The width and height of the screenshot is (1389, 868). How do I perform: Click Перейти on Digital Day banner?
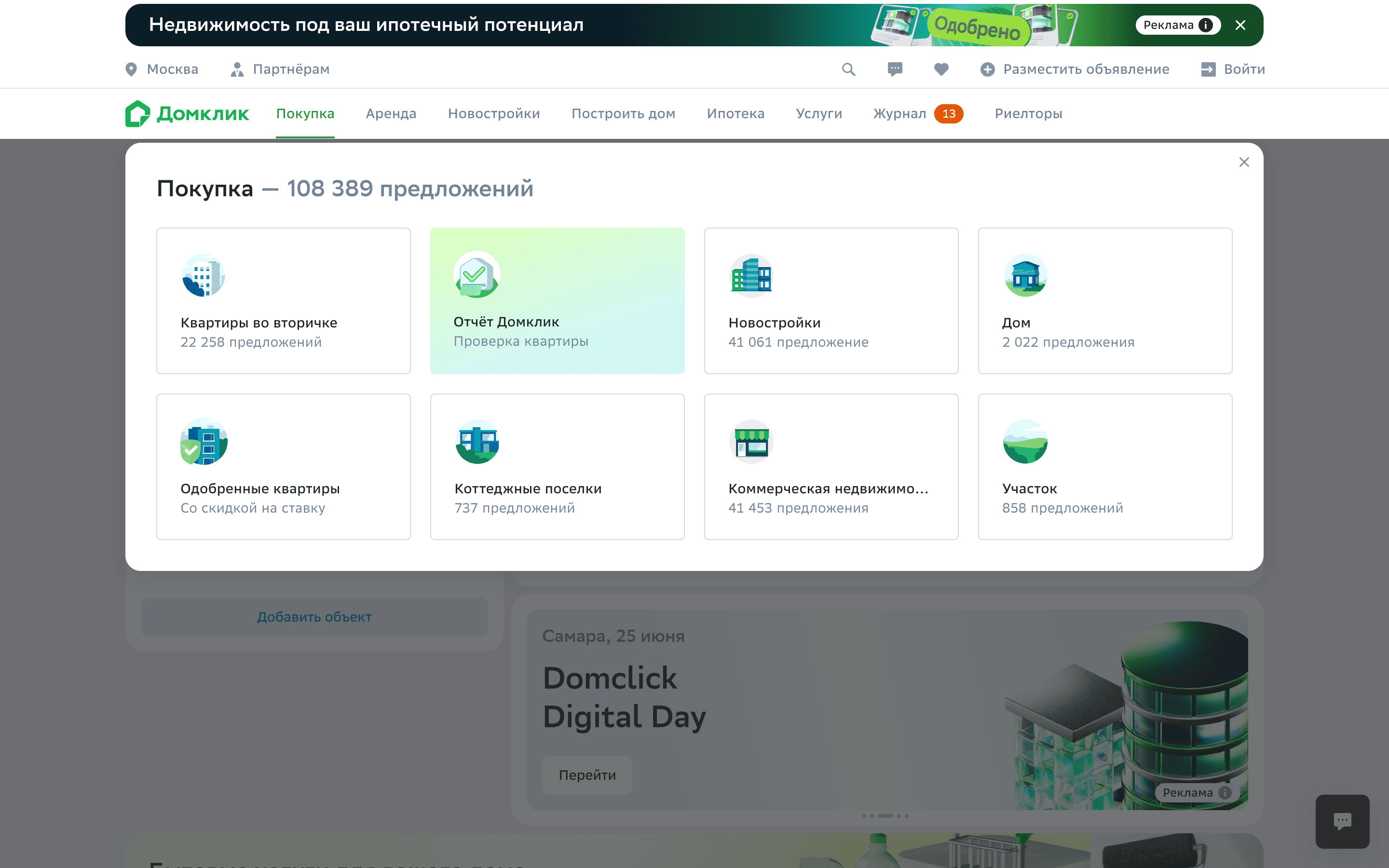pos(587,775)
